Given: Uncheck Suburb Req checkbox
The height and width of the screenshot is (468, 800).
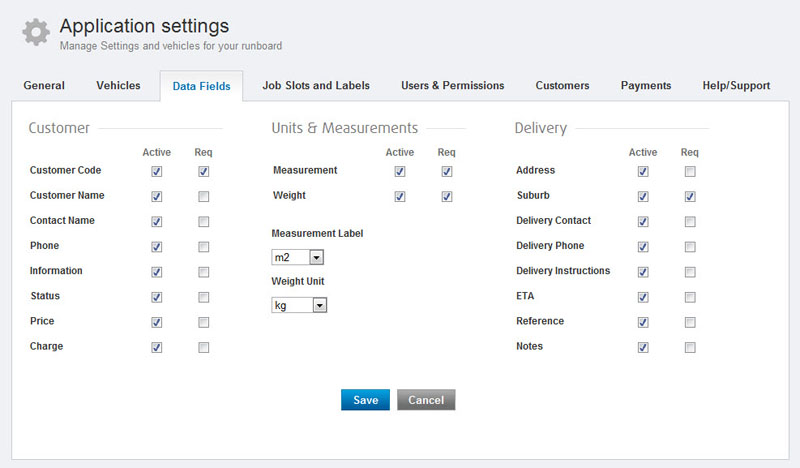Looking at the screenshot, I should (690, 196).
